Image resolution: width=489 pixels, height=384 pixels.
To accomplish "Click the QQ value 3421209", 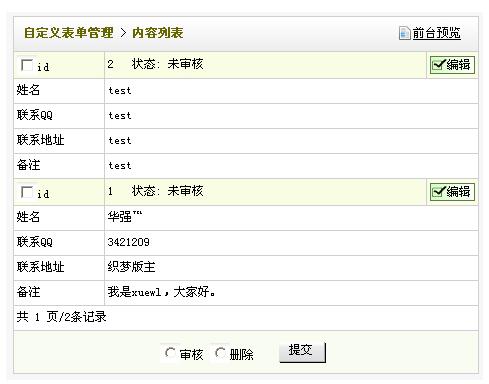I will (128, 242).
